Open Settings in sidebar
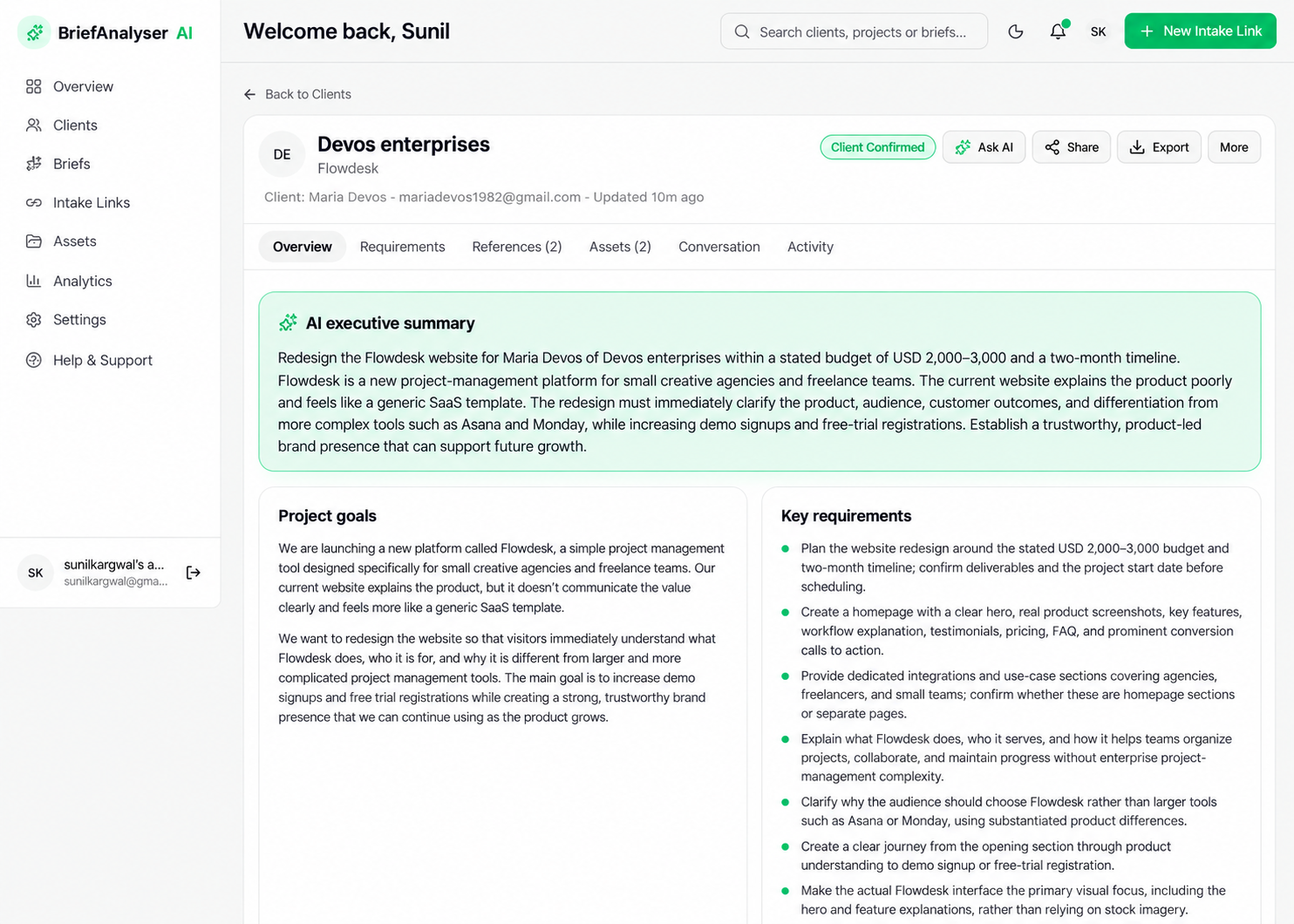 pos(110,320)
